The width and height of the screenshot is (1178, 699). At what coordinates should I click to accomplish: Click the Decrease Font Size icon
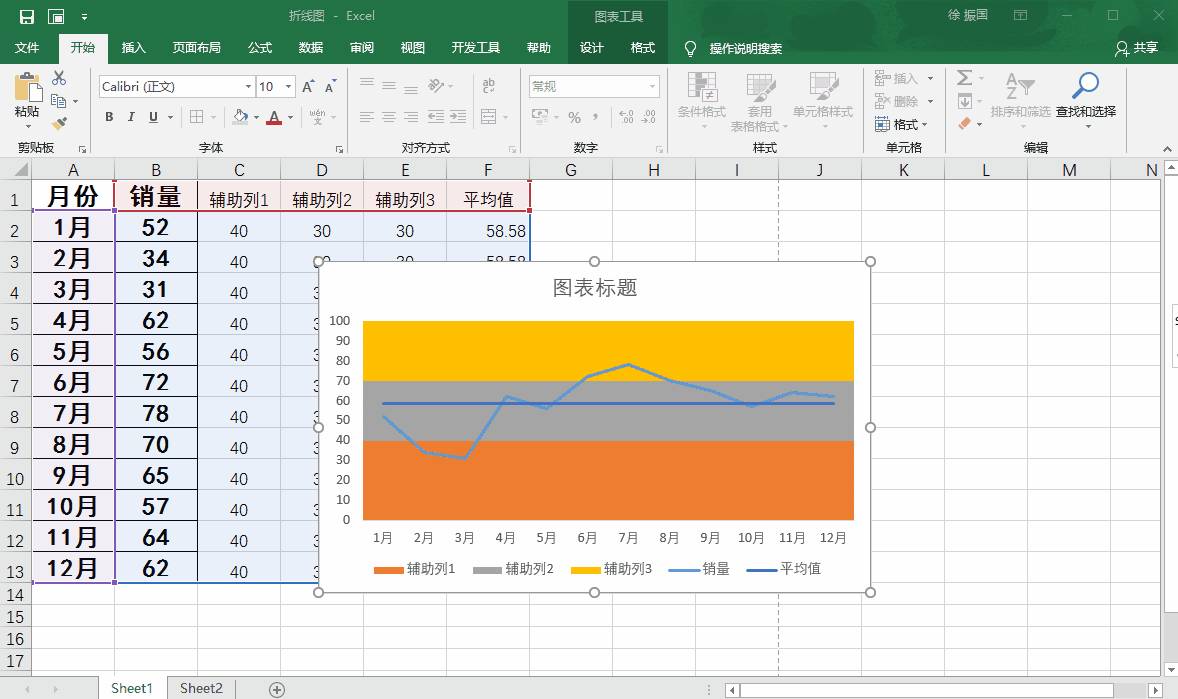tap(331, 87)
